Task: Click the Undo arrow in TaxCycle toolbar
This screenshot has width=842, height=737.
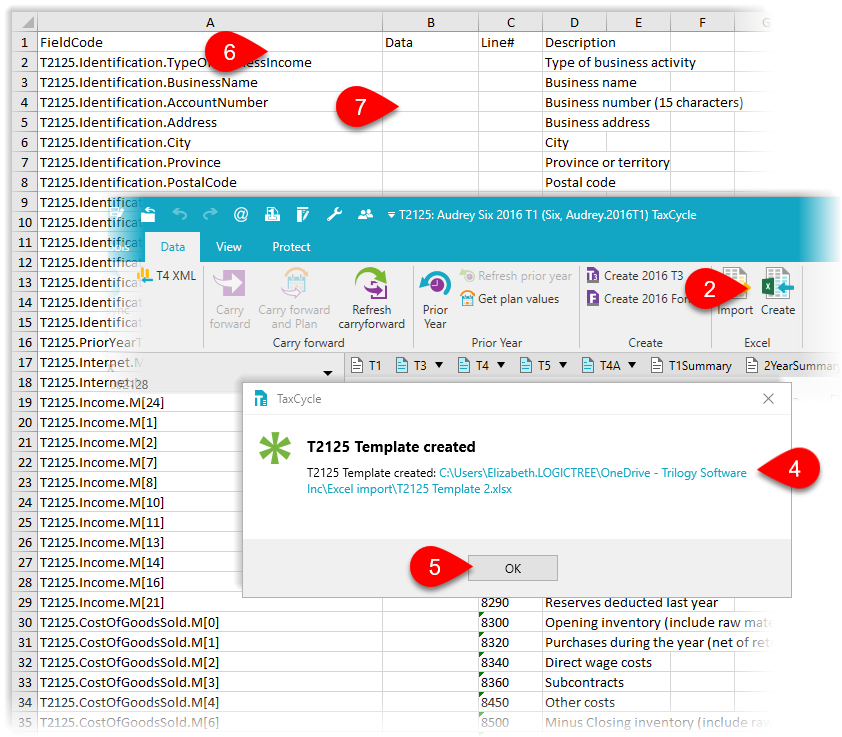Action: click(179, 215)
